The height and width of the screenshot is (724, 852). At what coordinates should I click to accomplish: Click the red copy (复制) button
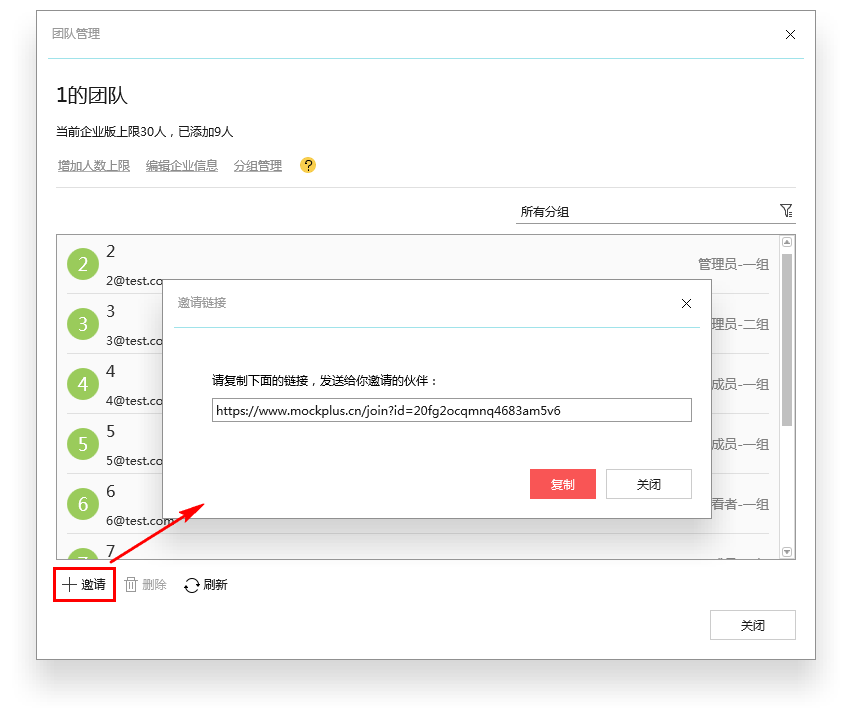(x=563, y=484)
